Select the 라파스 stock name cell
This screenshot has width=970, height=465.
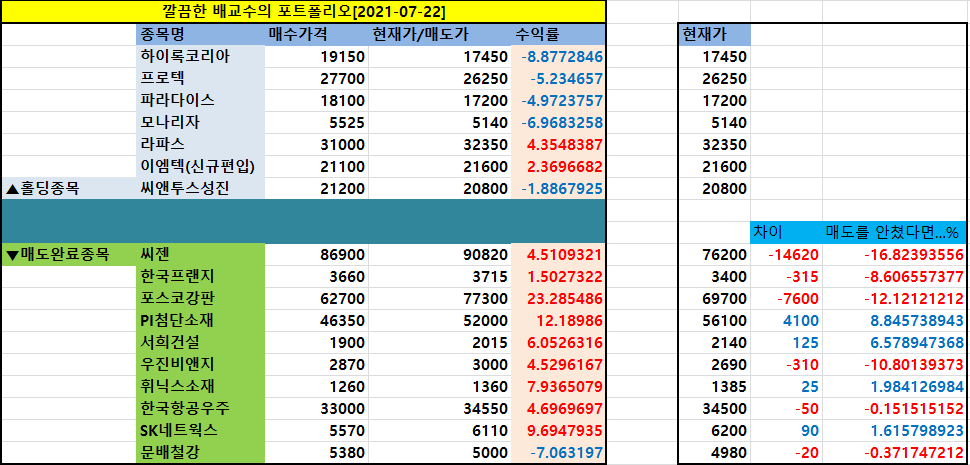(200, 144)
